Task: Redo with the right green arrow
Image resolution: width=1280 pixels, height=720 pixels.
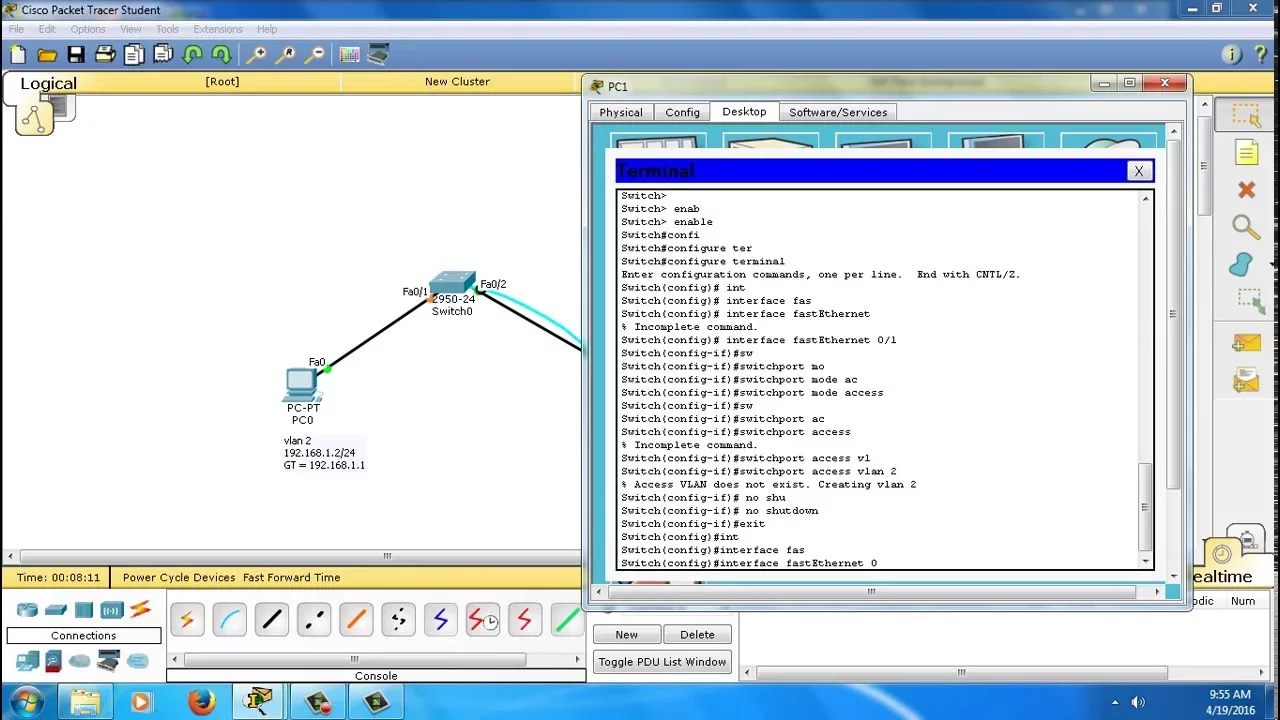Action: coord(221,55)
